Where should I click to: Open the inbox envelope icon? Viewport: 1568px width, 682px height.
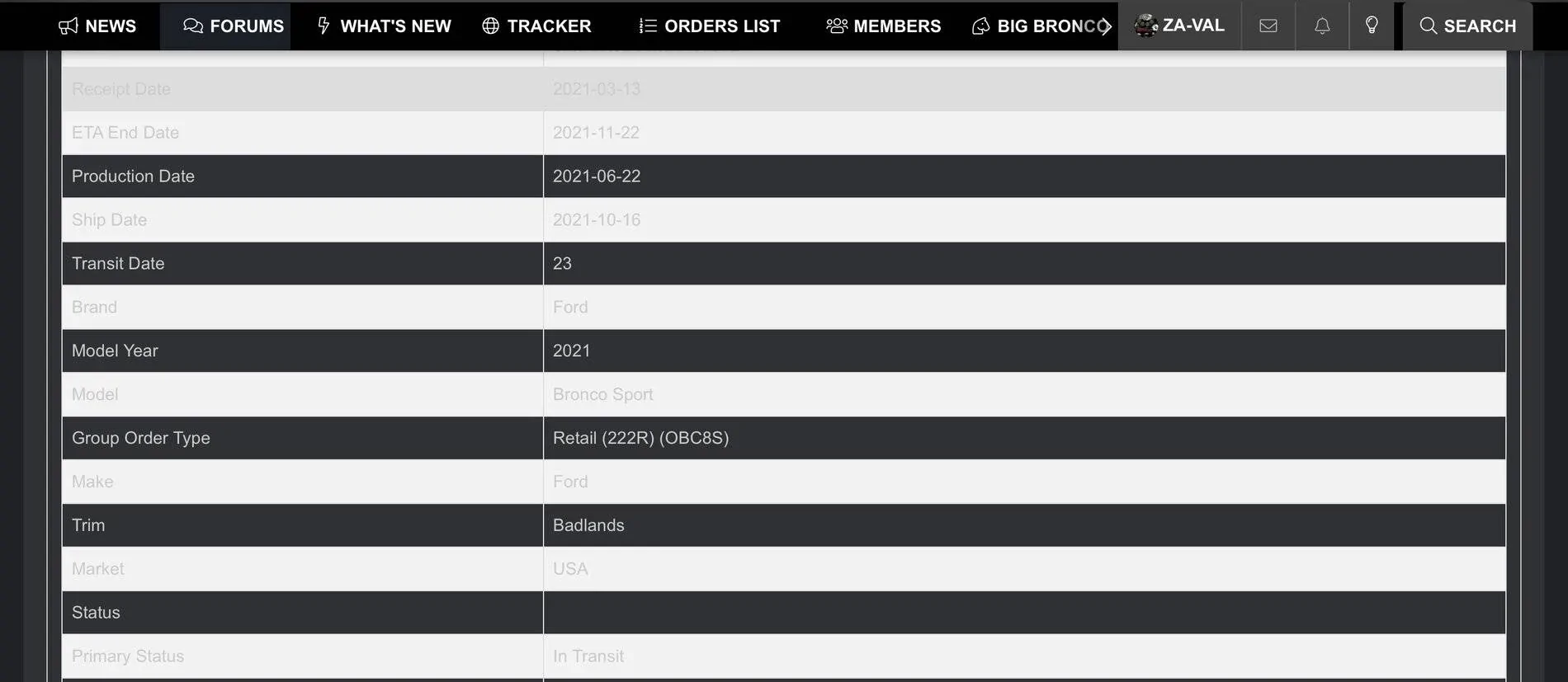(1268, 26)
